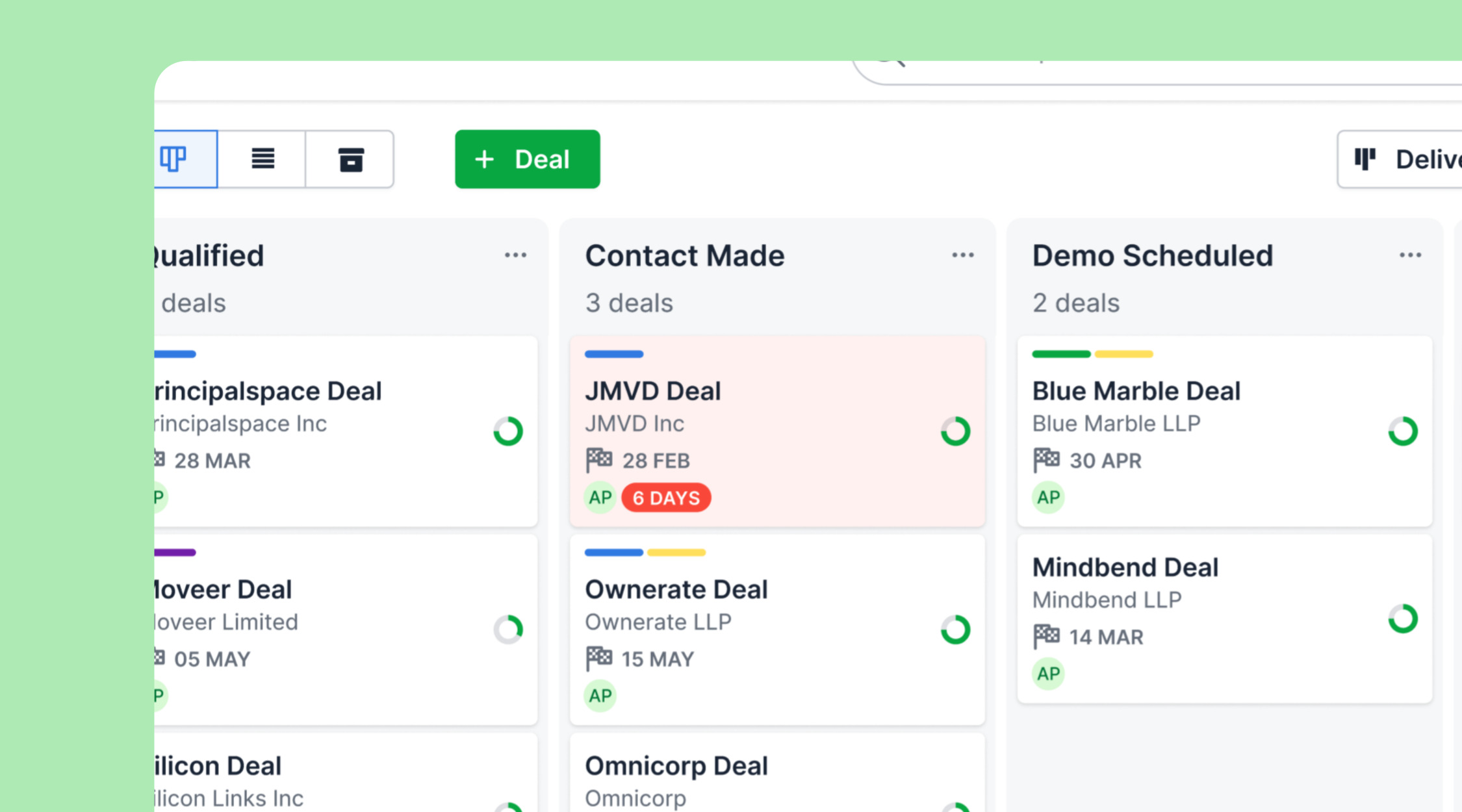Image resolution: width=1462 pixels, height=812 pixels.
Task: Open the Delivery pipeline dropdown
Action: pyautogui.click(x=1404, y=159)
